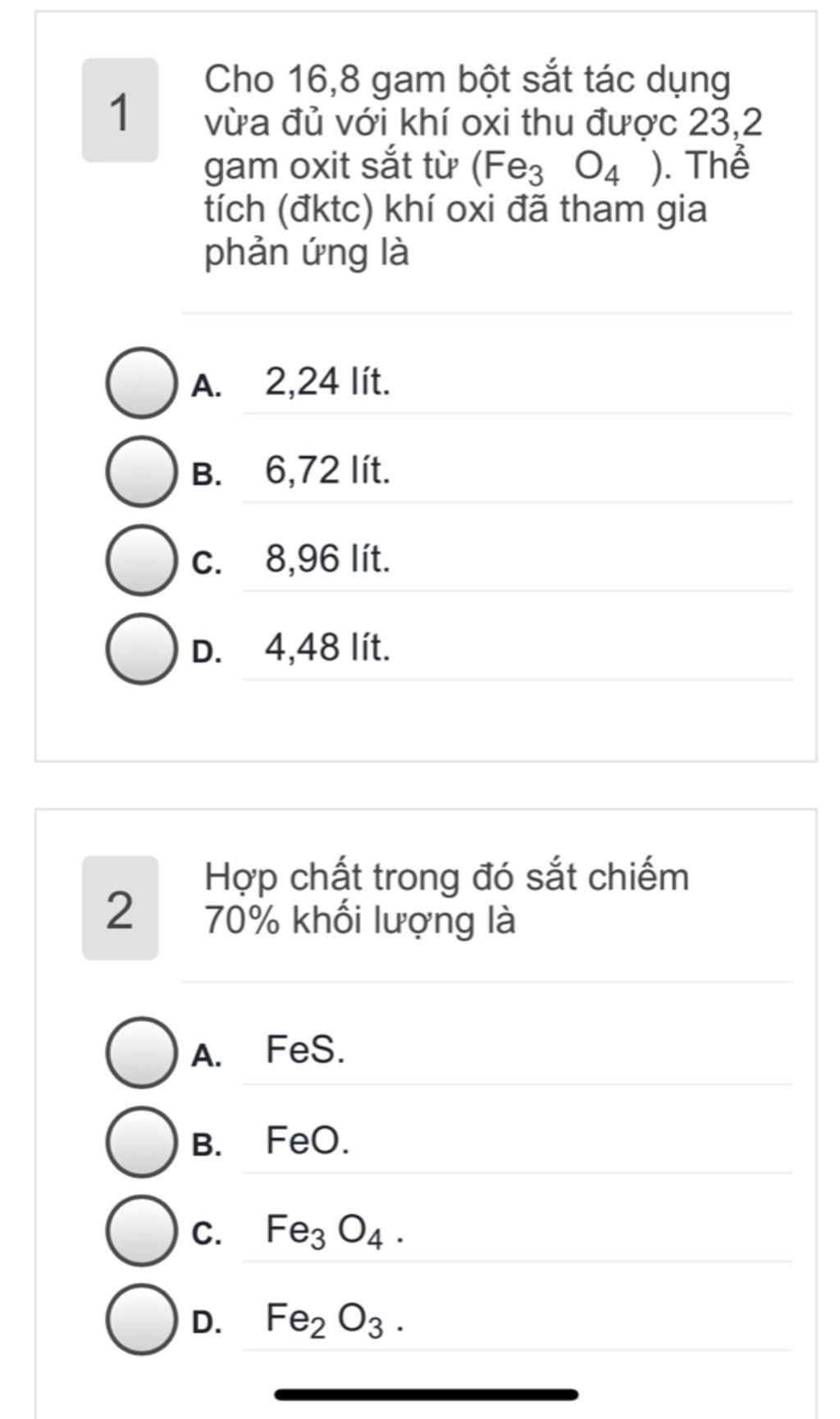
Task: Mark the radio circle next to 8,96 lít
Action: click(x=141, y=559)
